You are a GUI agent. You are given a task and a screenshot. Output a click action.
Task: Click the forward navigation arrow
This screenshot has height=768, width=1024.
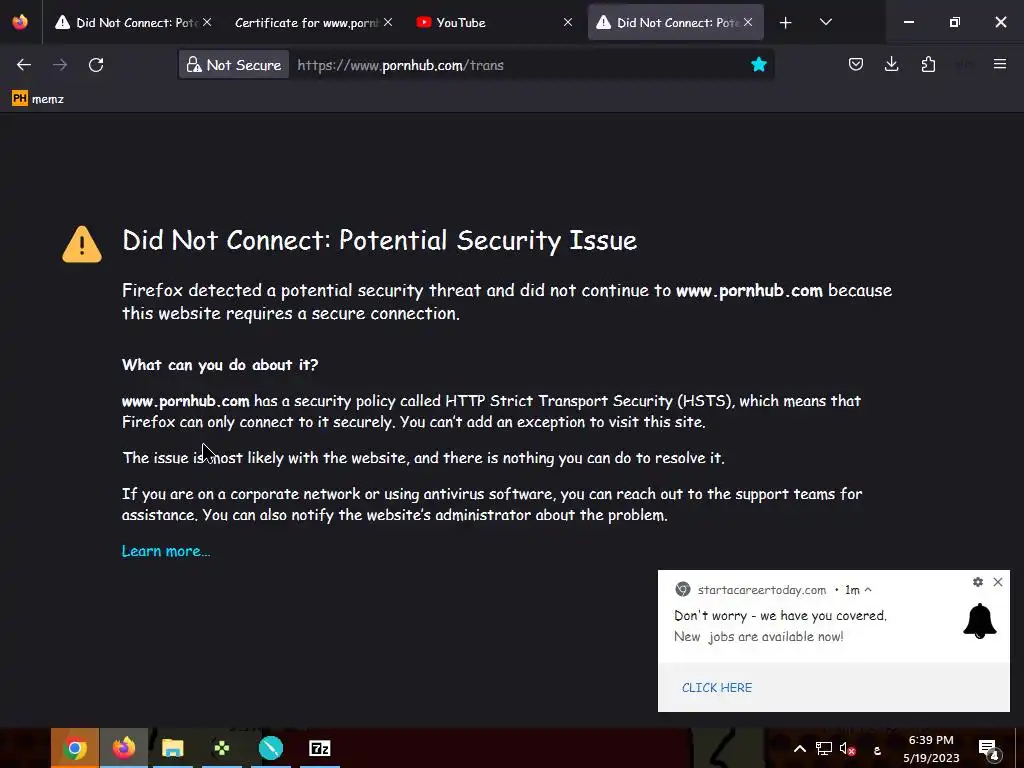(x=60, y=65)
